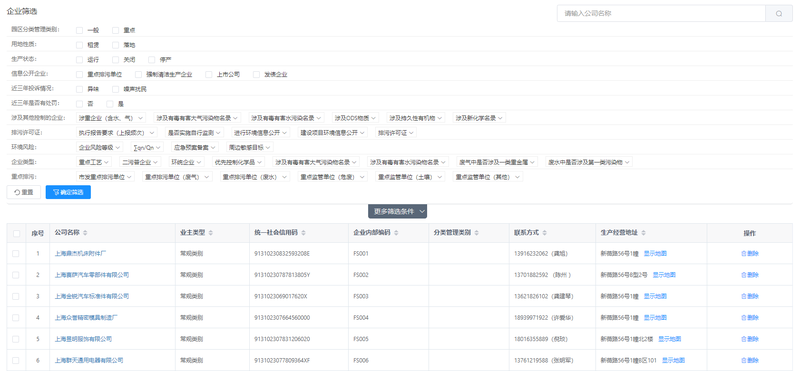This screenshot has height=371, width=800.
Task: Open the 优先控制化学品 dropdown
Action: click(x=239, y=162)
